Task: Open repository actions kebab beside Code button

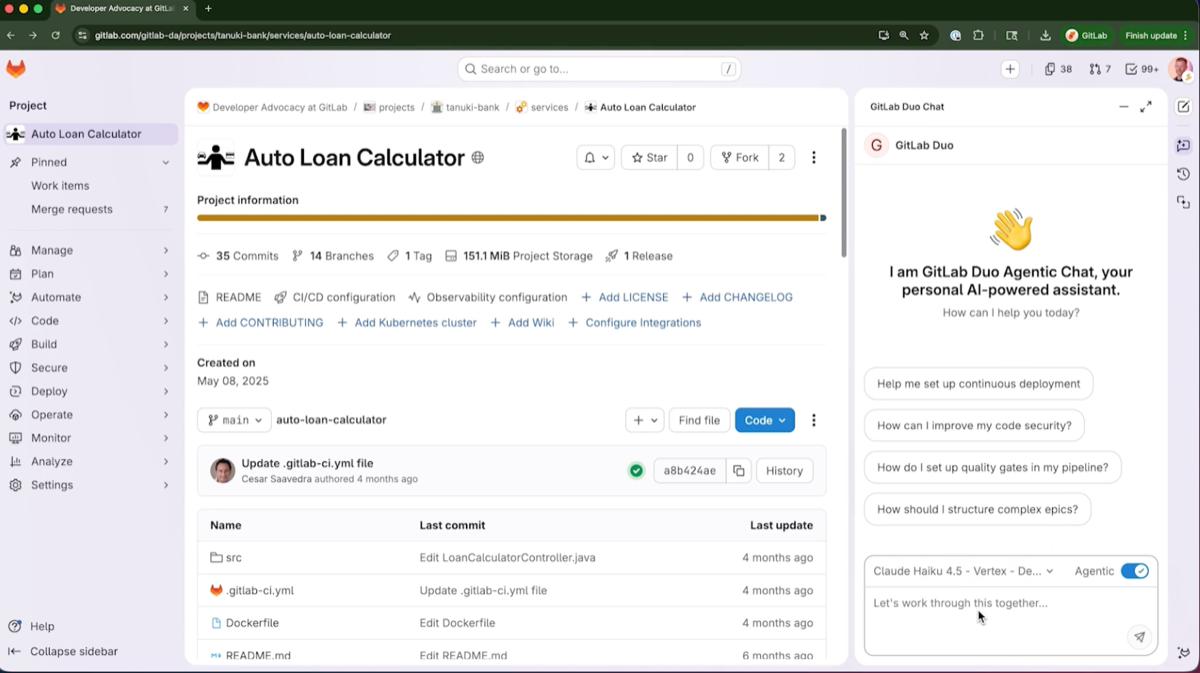Action: pyautogui.click(x=814, y=420)
